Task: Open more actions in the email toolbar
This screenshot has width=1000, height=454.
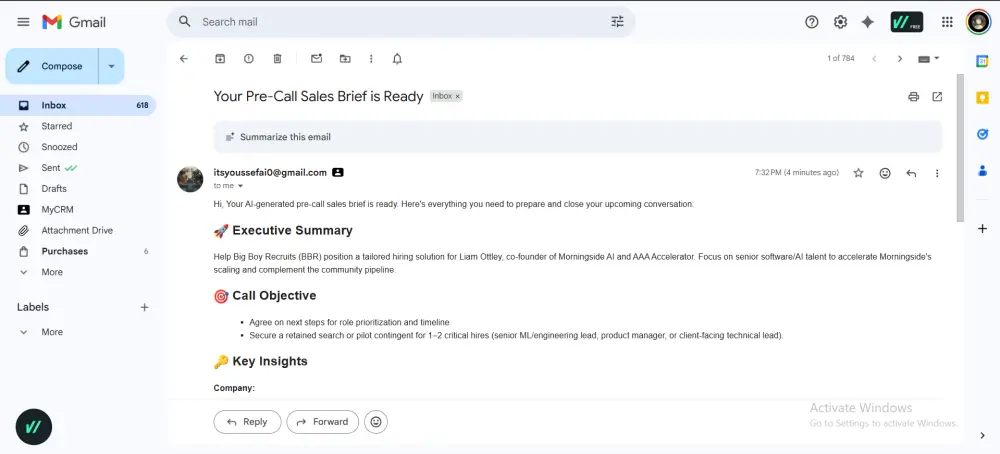Action: 371,59
